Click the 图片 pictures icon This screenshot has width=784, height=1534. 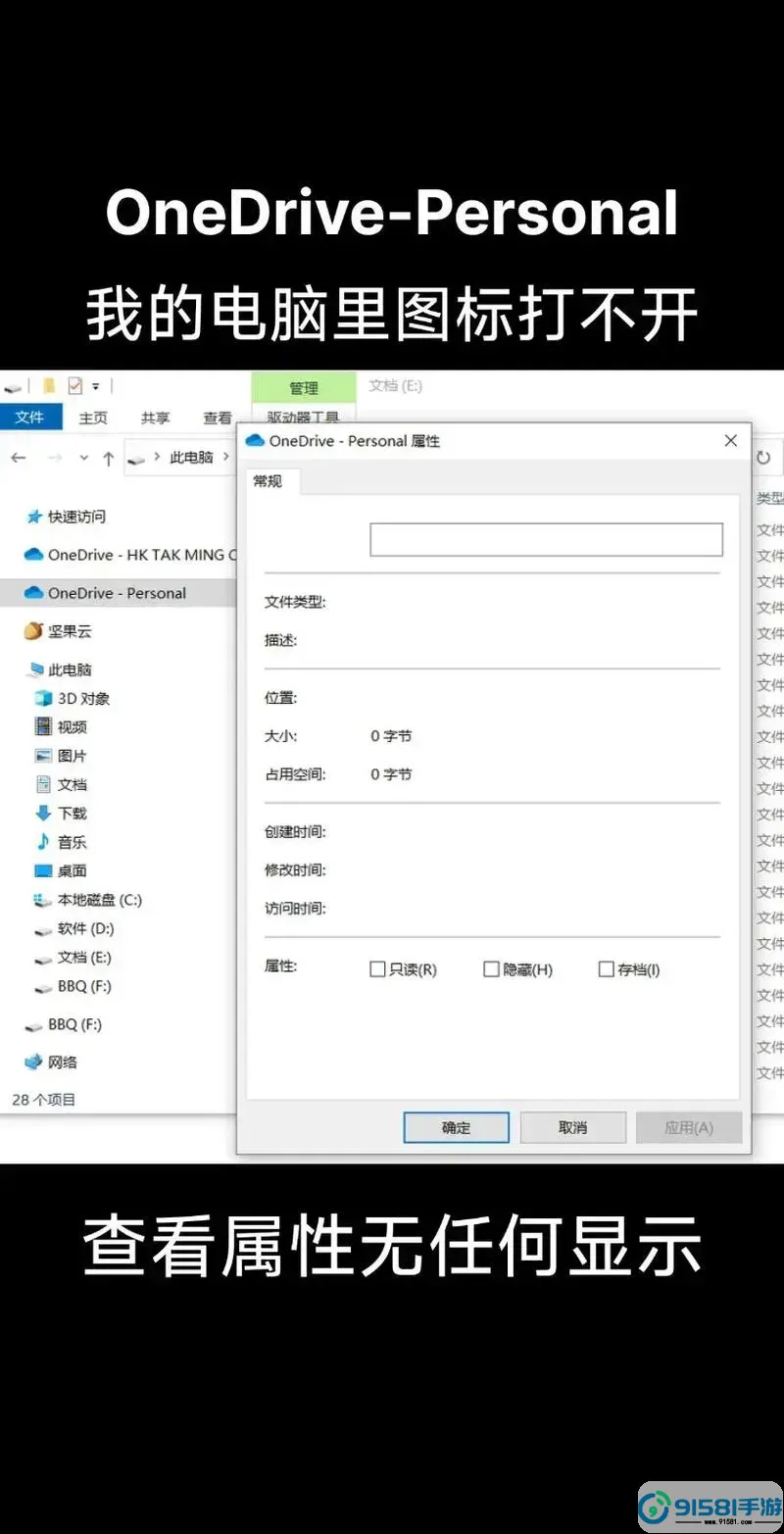tap(43, 756)
